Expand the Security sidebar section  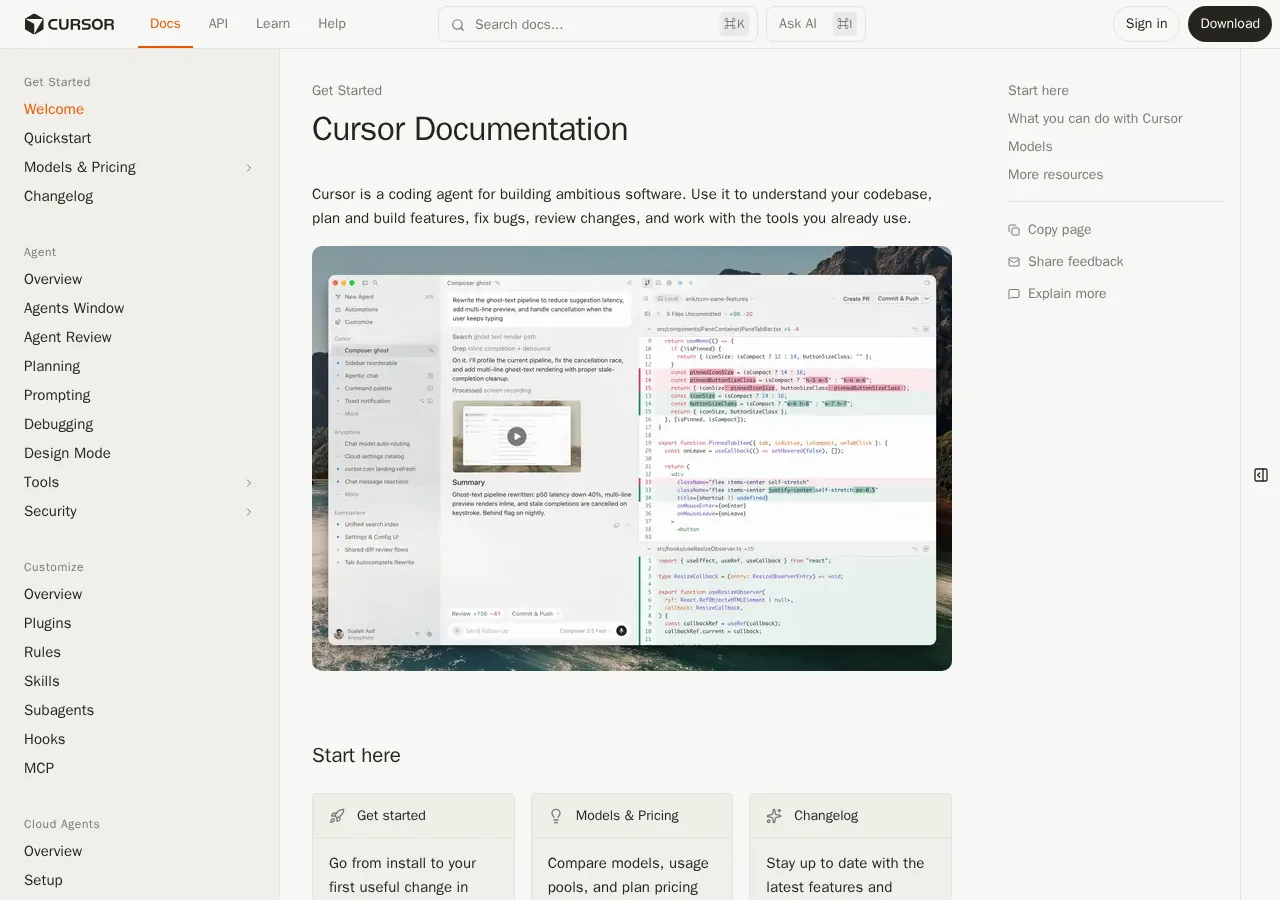click(249, 512)
